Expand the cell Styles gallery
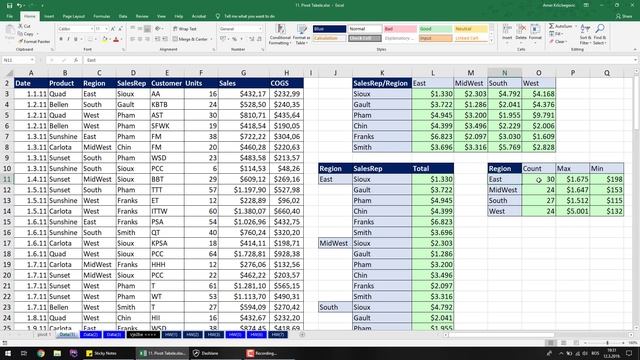The image size is (640, 360). pos(491,41)
